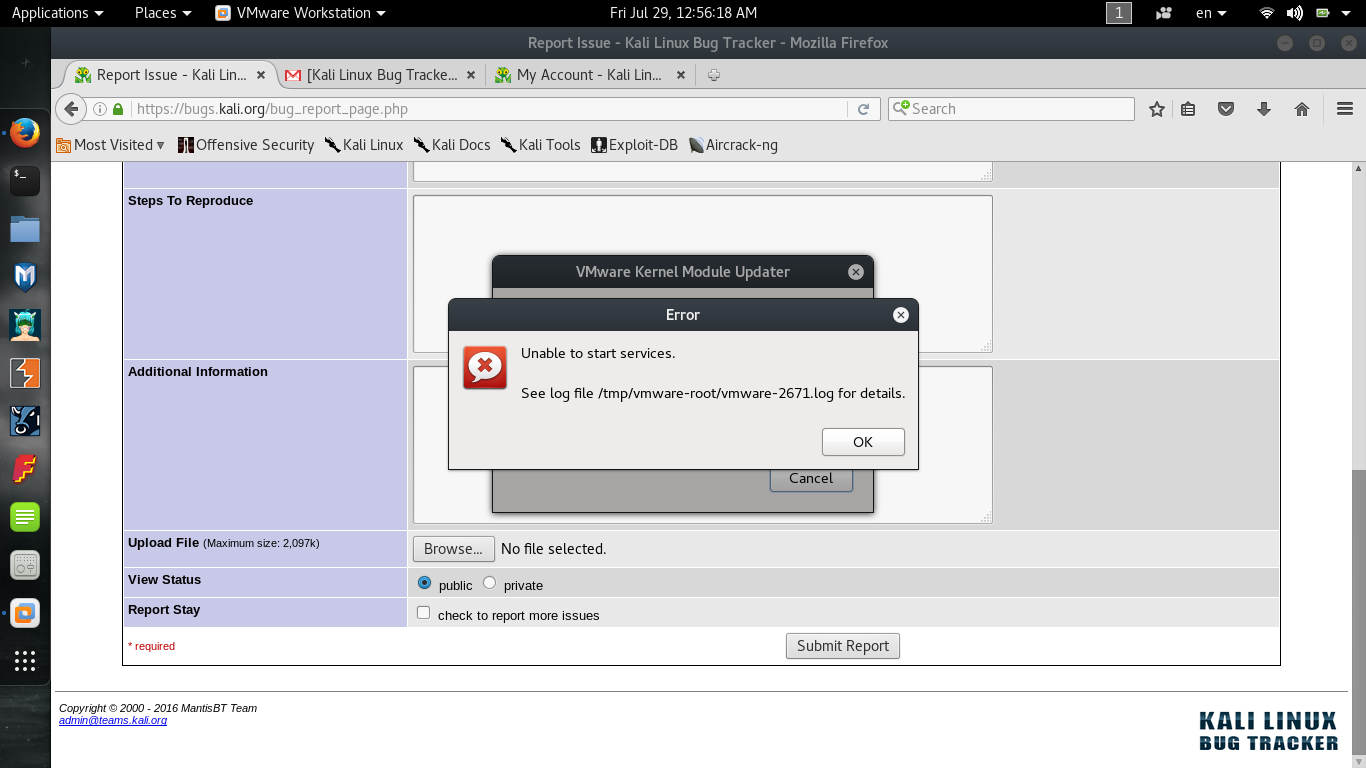The width and height of the screenshot is (1366, 768).
Task: Check the report more issues checkbox
Action: point(424,613)
